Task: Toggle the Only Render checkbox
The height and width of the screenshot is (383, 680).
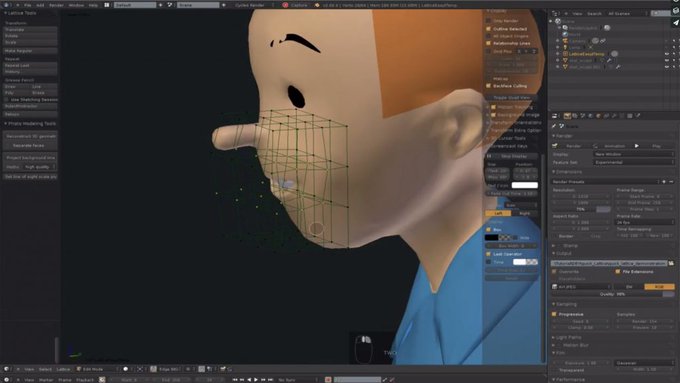Action: 488,21
